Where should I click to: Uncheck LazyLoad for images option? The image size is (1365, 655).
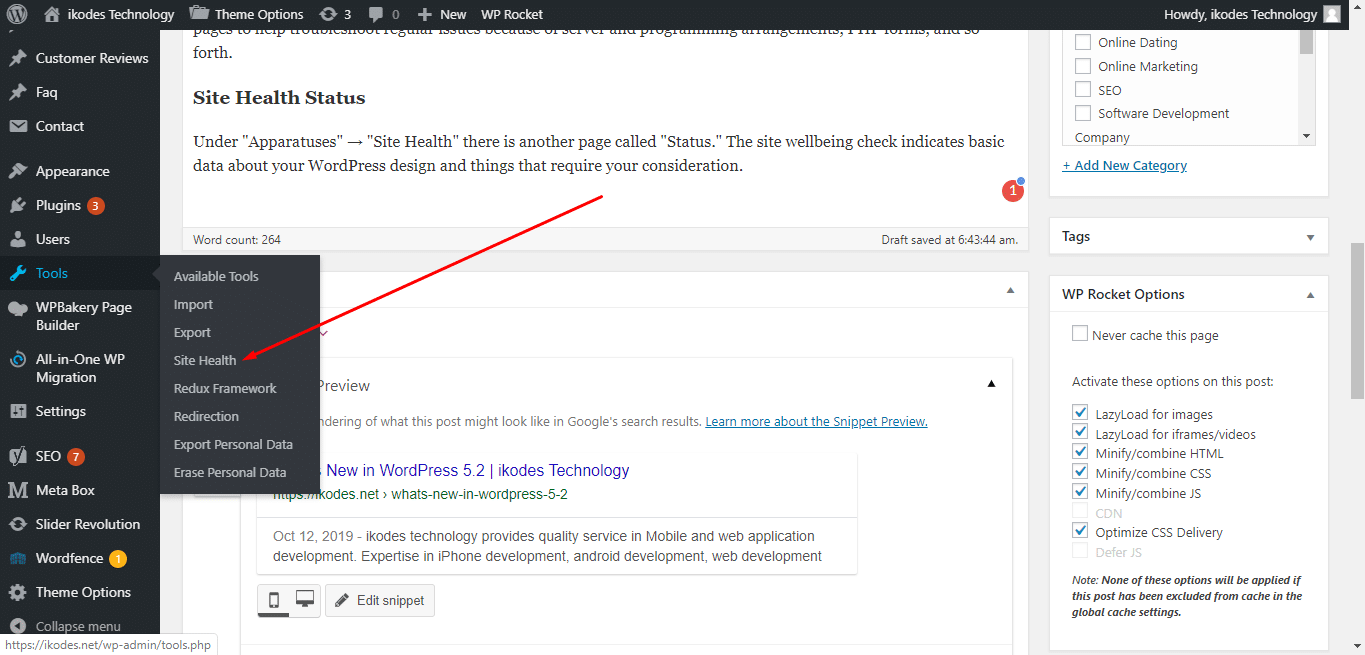tap(1080, 413)
